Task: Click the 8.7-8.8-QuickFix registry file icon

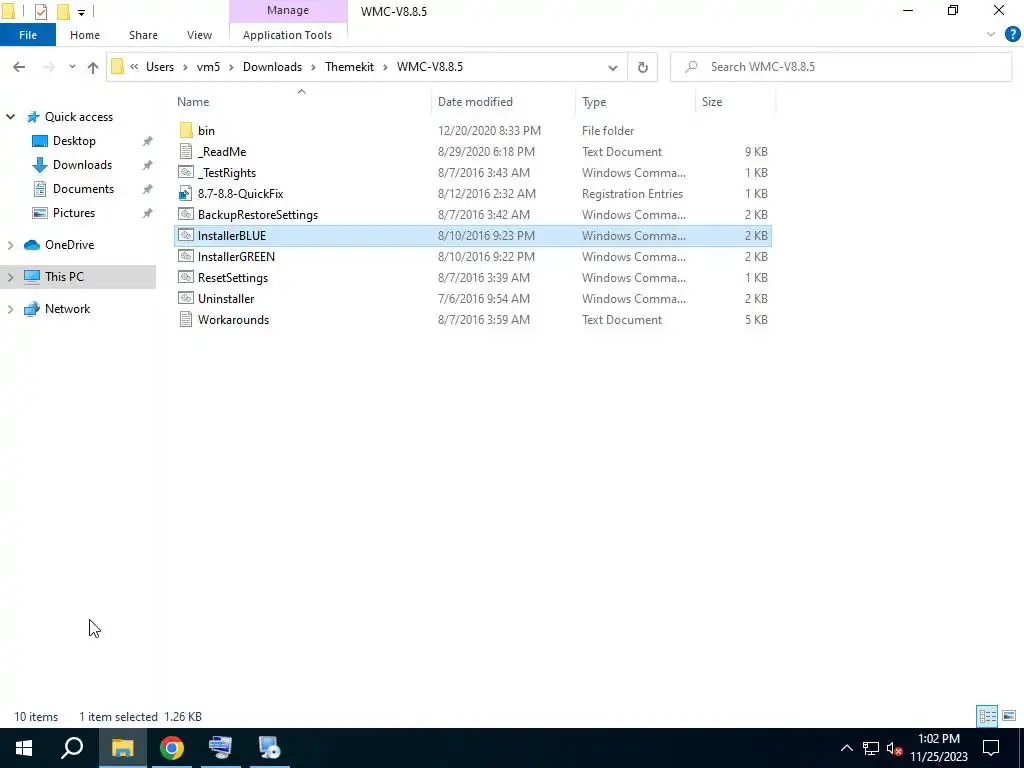Action: [186, 193]
